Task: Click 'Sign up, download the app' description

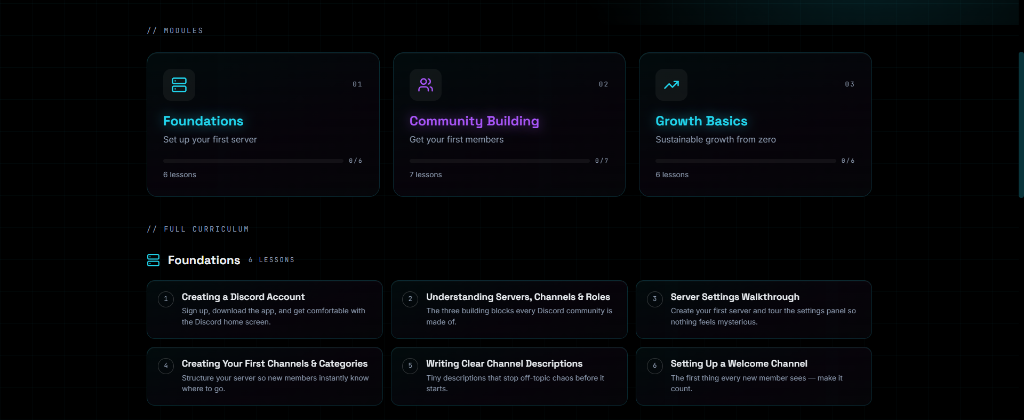Action: coord(273,316)
